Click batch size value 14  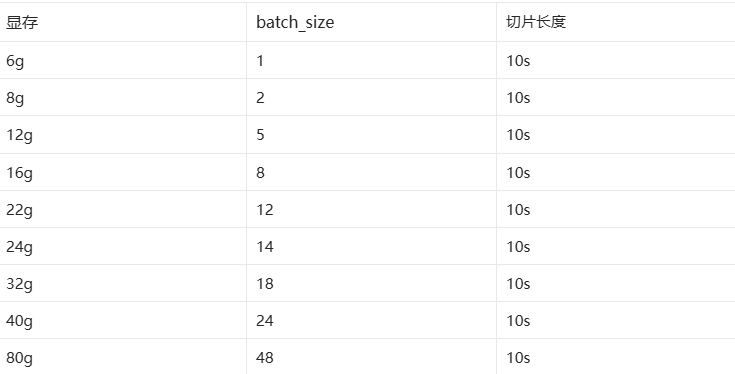pos(265,247)
